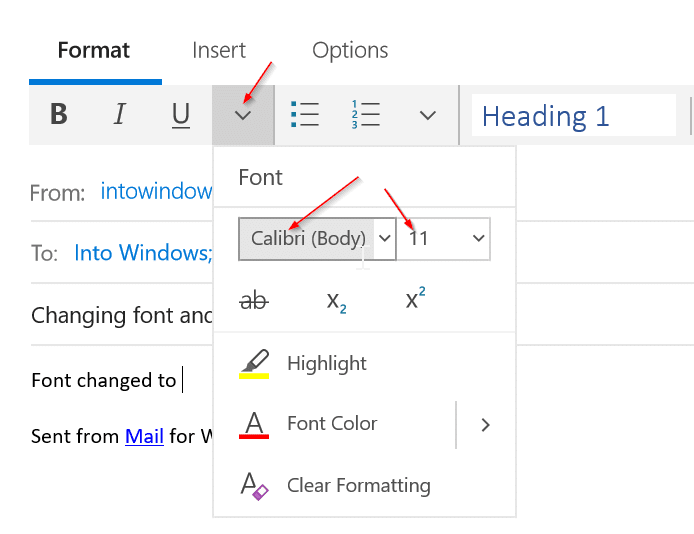Click into the message body text
This screenshot has width=694, height=534.
pyautogui.click(x=104, y=380)
